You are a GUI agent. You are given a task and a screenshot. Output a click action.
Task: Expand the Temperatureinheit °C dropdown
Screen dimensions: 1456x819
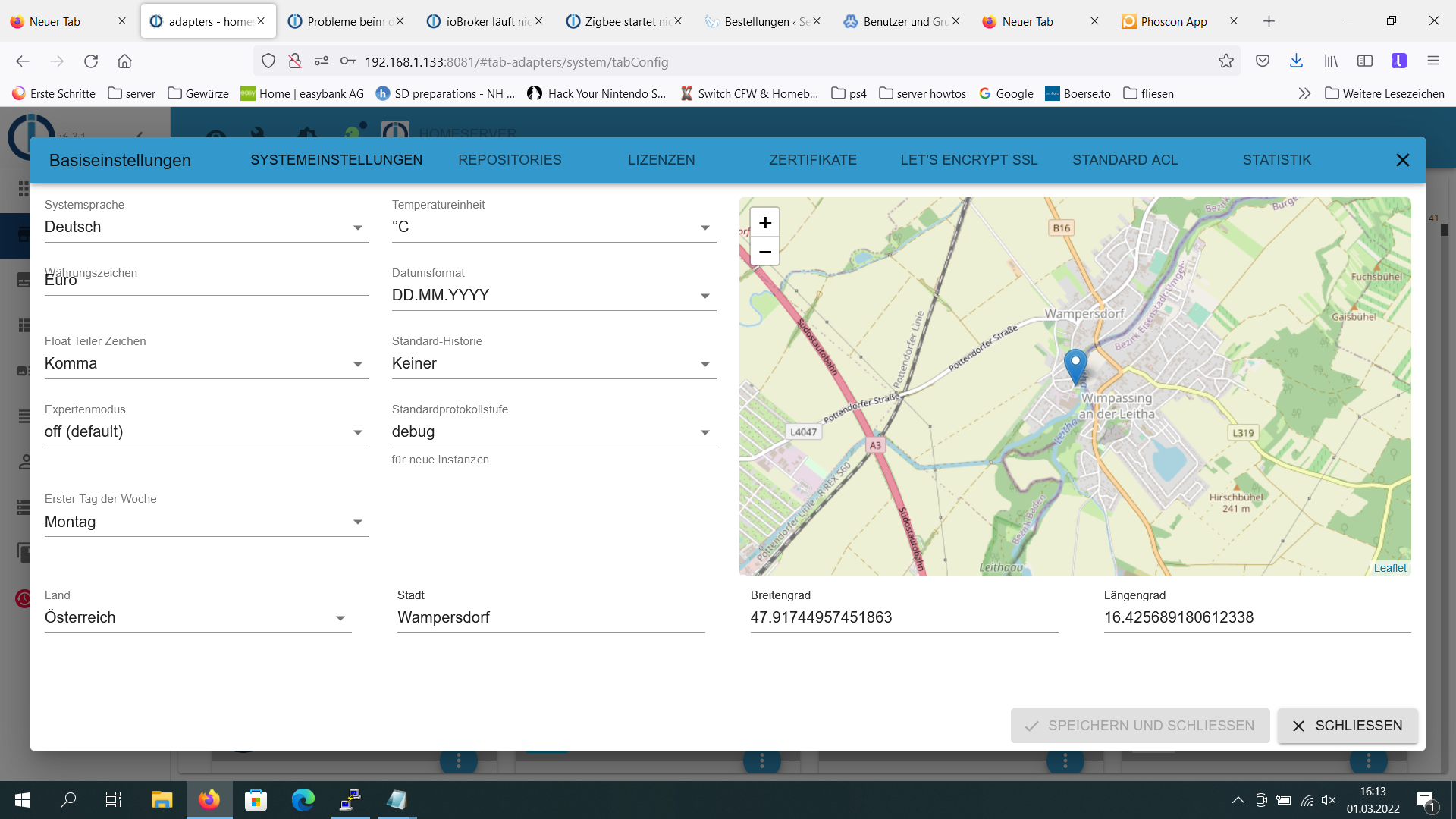(x=554, y=227)
